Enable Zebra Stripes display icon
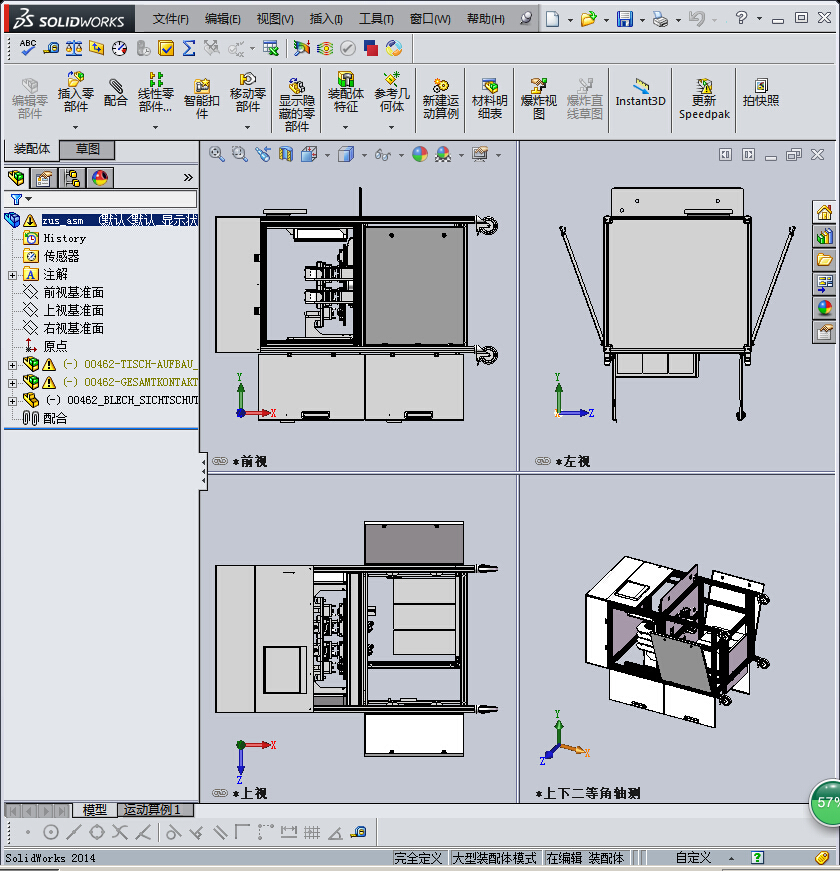 325,48
